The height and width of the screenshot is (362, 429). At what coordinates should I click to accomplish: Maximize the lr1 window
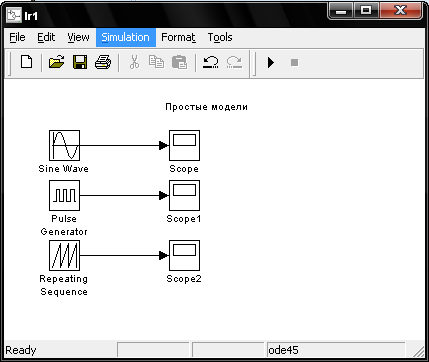366,11
